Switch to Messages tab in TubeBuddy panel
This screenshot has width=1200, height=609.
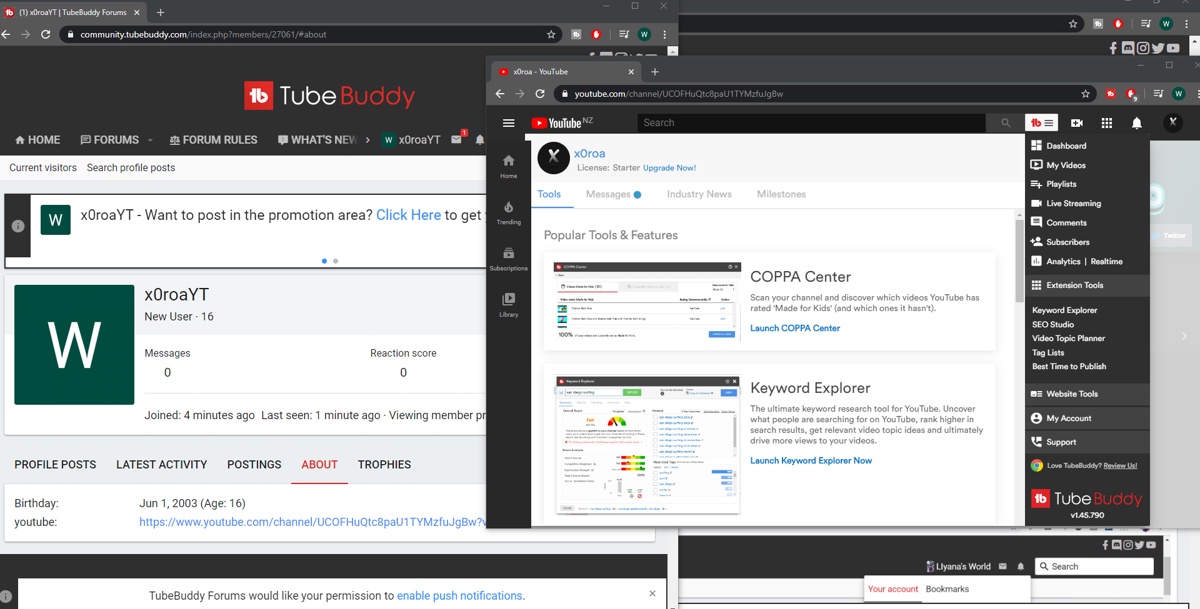click(x=613, y=194)
